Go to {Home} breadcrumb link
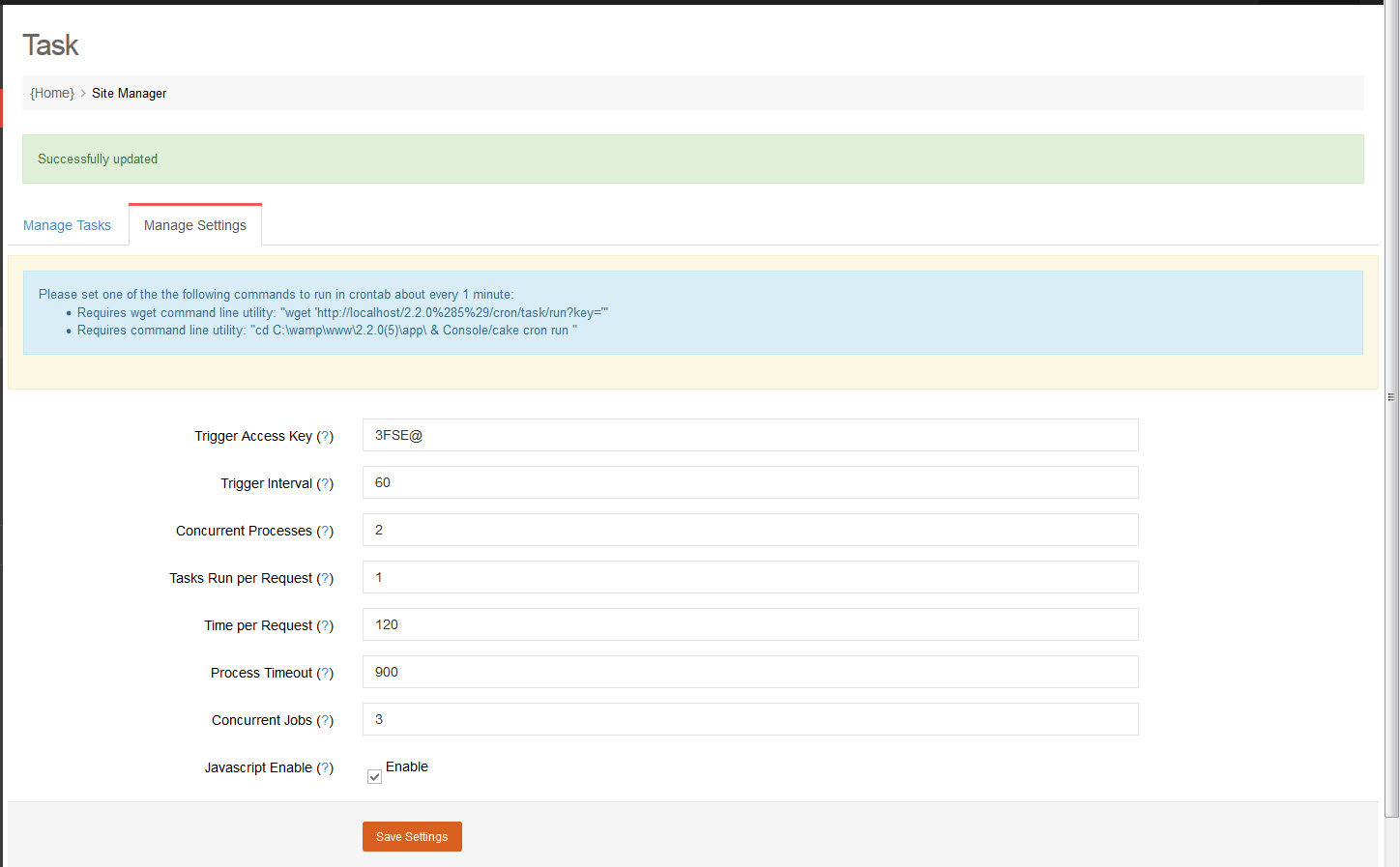The image size is (1400, 867). [52, 93]
